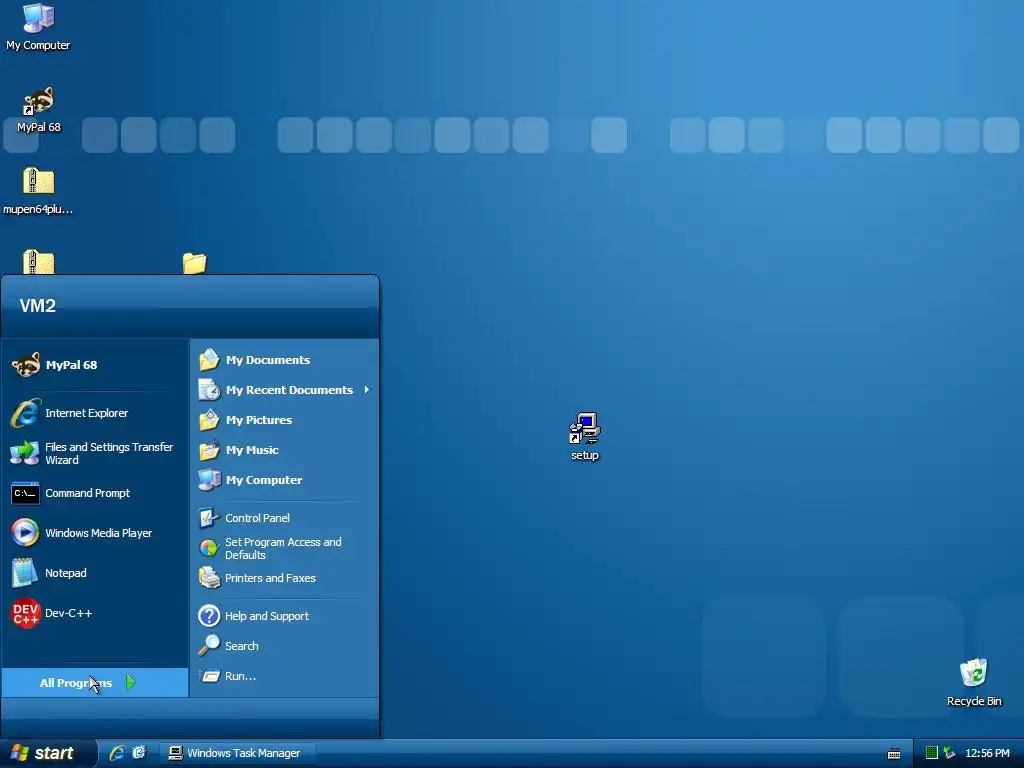The height and width of the screenshot is (768, 1024).
Task: Open Notepad from the Start menu
Action: [x=95, y=573]
